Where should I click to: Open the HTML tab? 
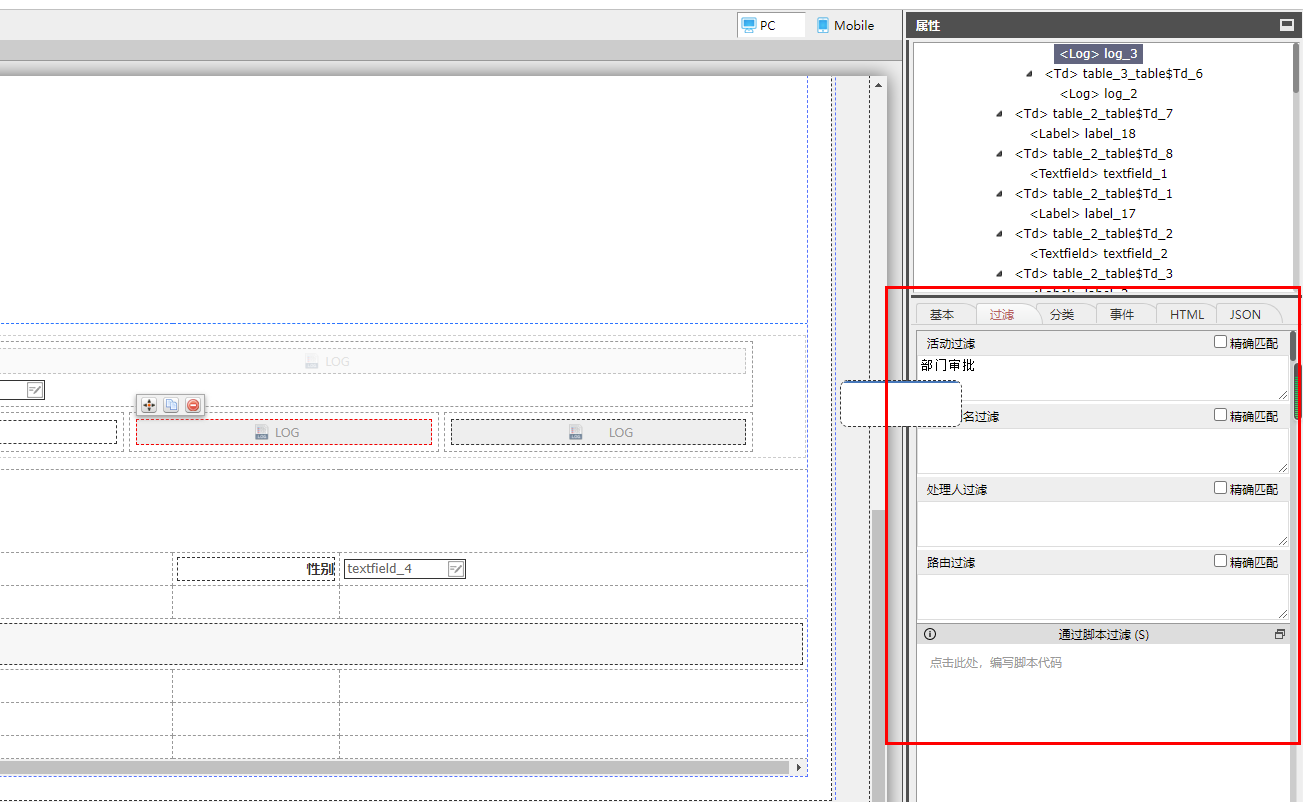coord(1187,314)
